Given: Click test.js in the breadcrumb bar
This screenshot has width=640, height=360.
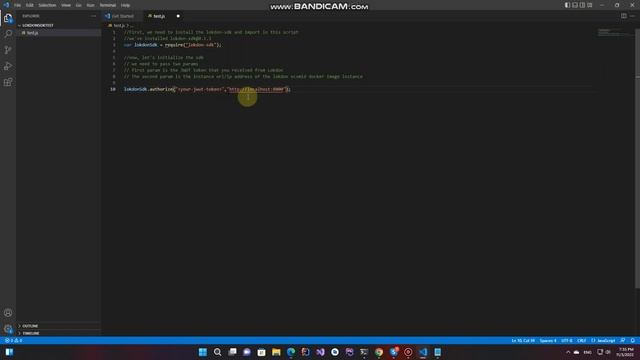Looking at the screenshot, I should (x=119, y=25).
